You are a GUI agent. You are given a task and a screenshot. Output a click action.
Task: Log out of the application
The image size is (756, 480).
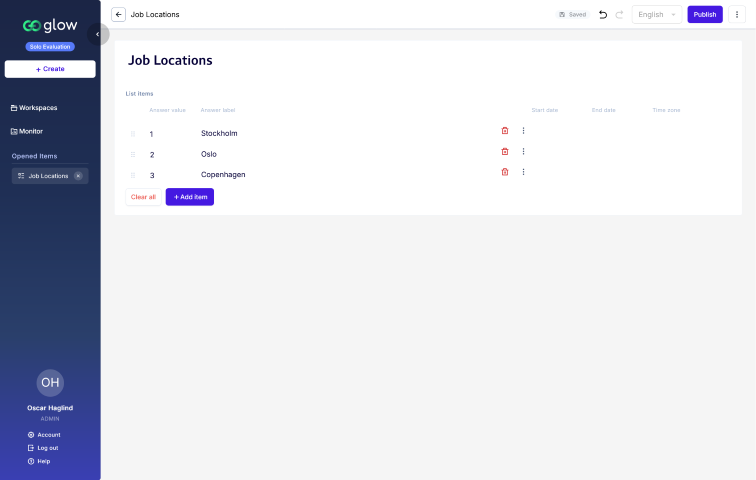[x=43, y=448]
